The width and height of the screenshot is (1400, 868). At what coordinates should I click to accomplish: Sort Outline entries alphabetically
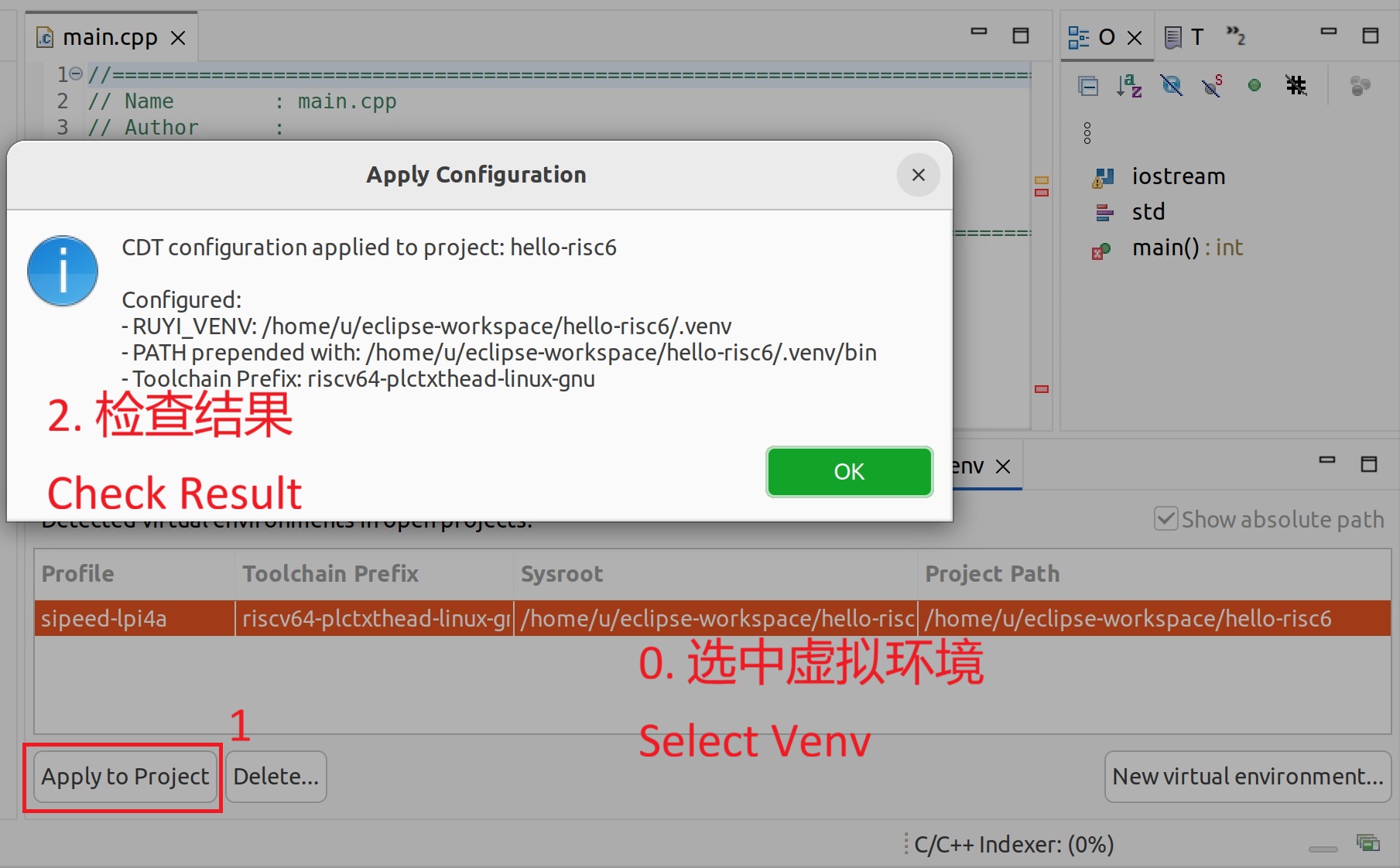click(x=1130, y=86)
